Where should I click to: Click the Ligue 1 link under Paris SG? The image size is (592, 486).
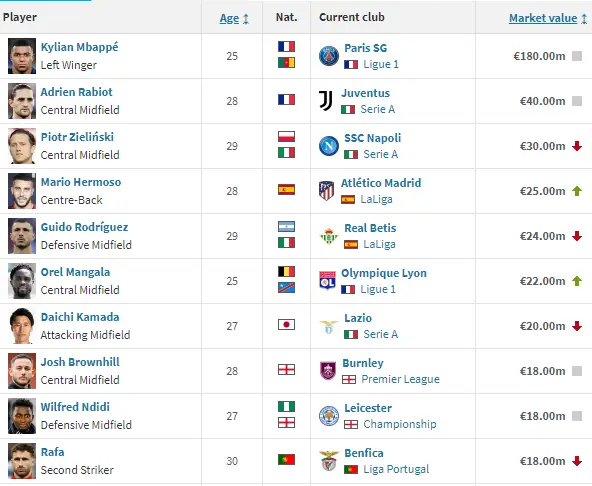tap(381, 64)
